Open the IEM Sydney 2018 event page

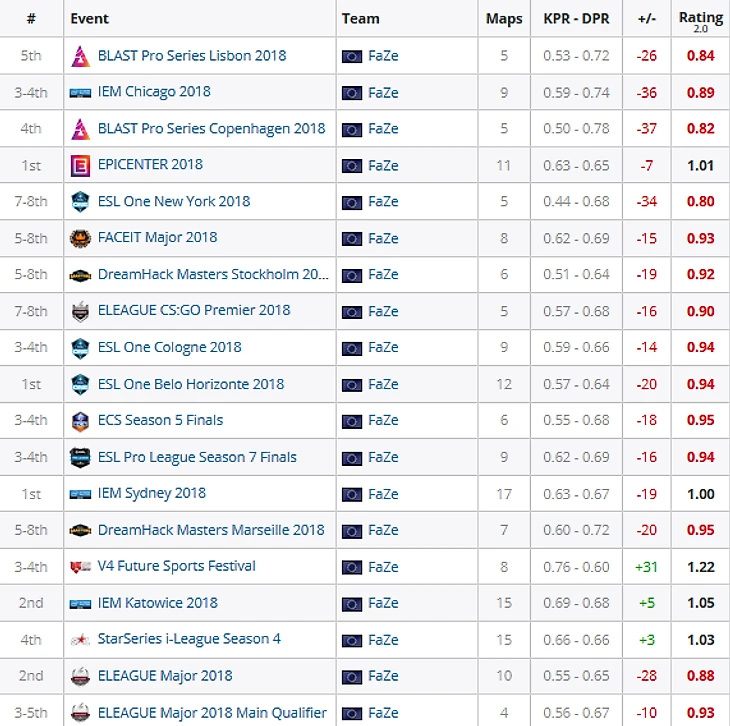coord(152,494)
